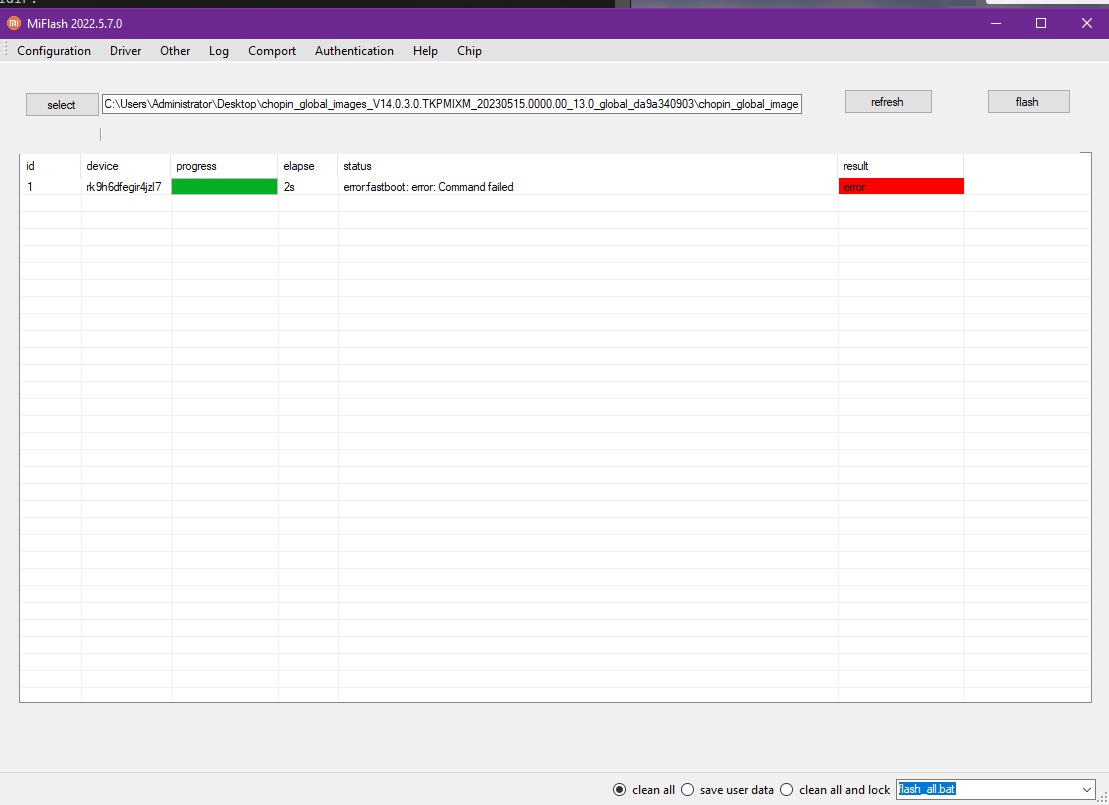Click the flash button
1109x805 pixels.
pyautogui.click(x=1028, y=102)
